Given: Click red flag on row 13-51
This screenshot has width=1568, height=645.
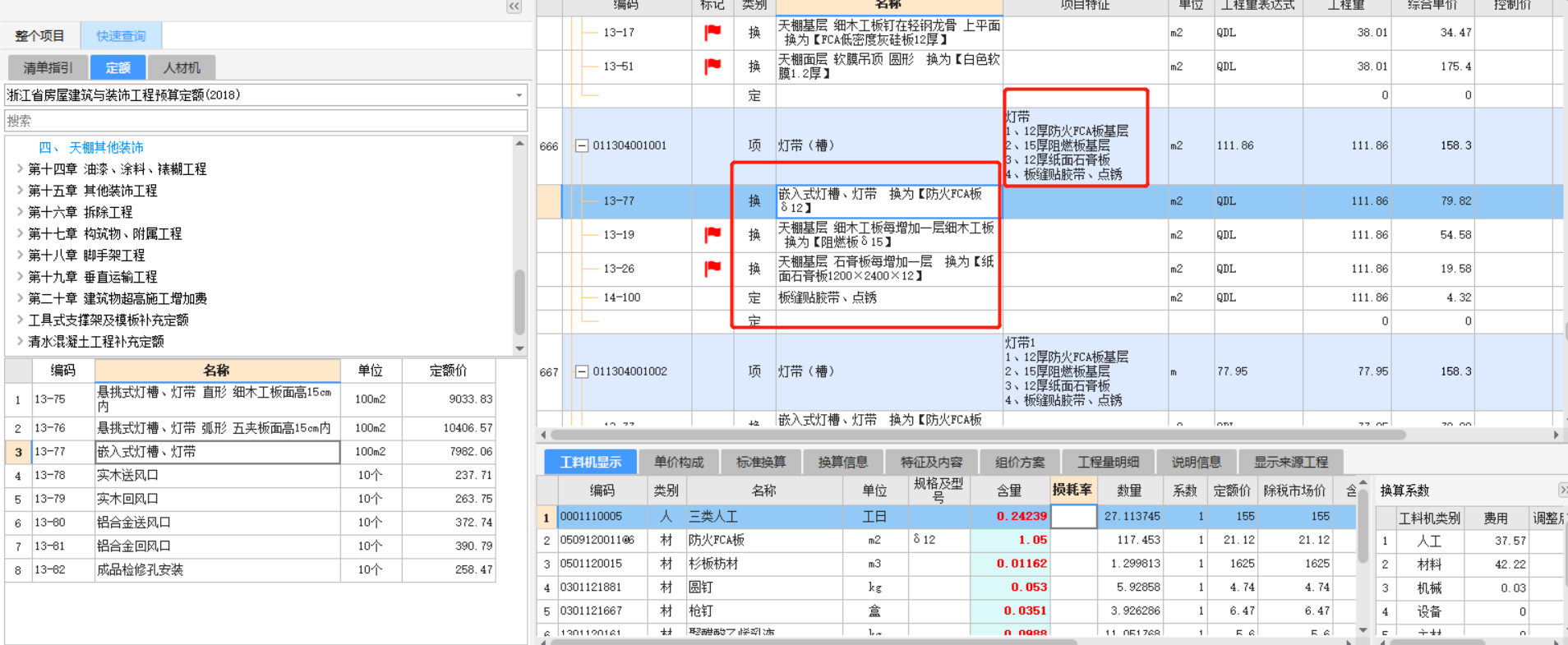Looking at the screenshot, I should coord(713,66).
